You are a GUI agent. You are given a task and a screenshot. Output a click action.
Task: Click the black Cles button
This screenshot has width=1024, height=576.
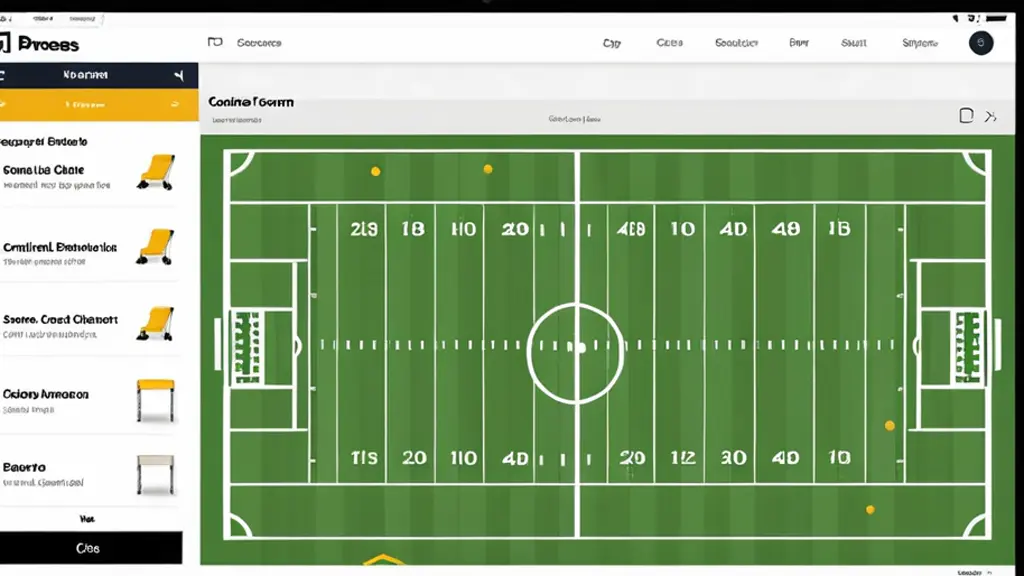(91, 548)
